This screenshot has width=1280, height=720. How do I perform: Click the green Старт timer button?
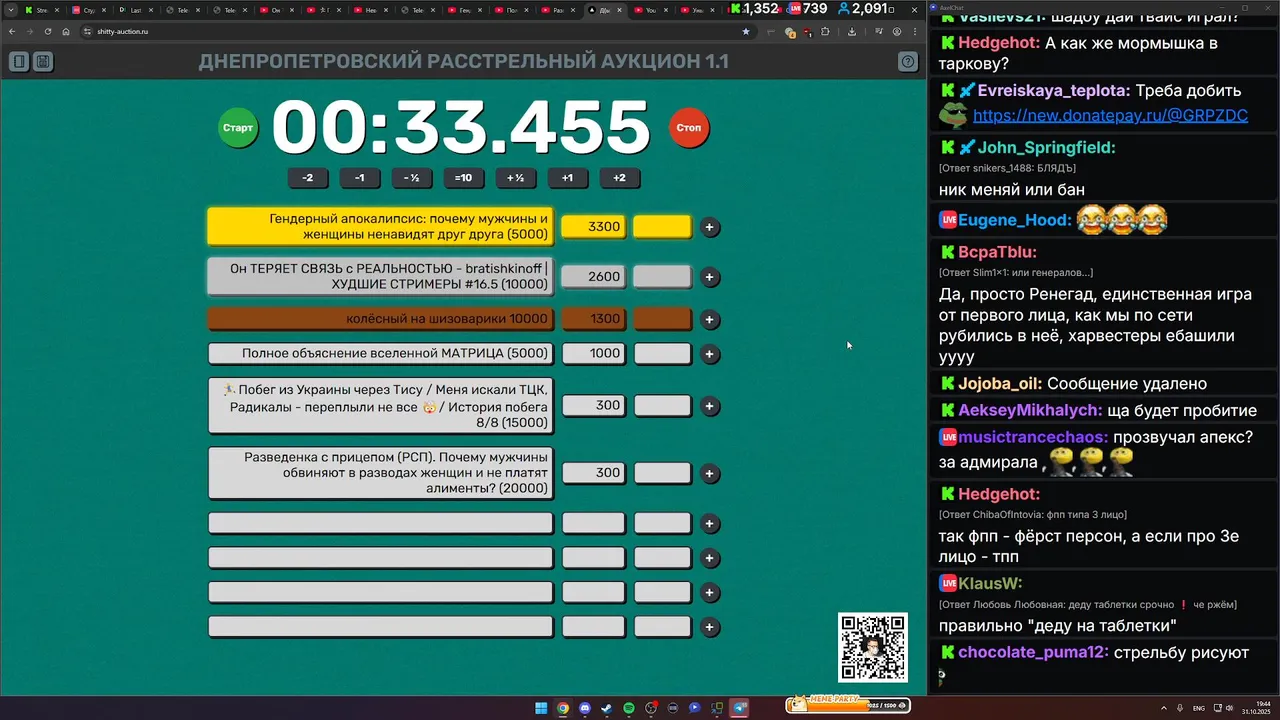238,128
